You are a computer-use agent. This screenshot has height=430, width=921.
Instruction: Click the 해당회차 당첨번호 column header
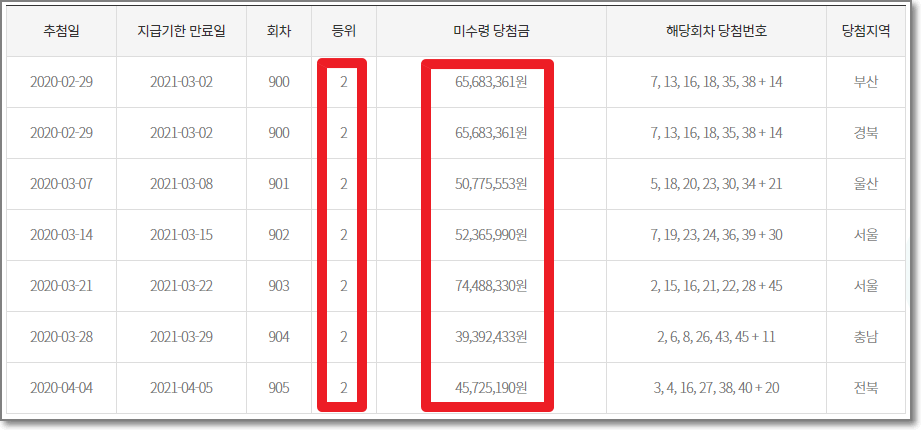(716, 32)
